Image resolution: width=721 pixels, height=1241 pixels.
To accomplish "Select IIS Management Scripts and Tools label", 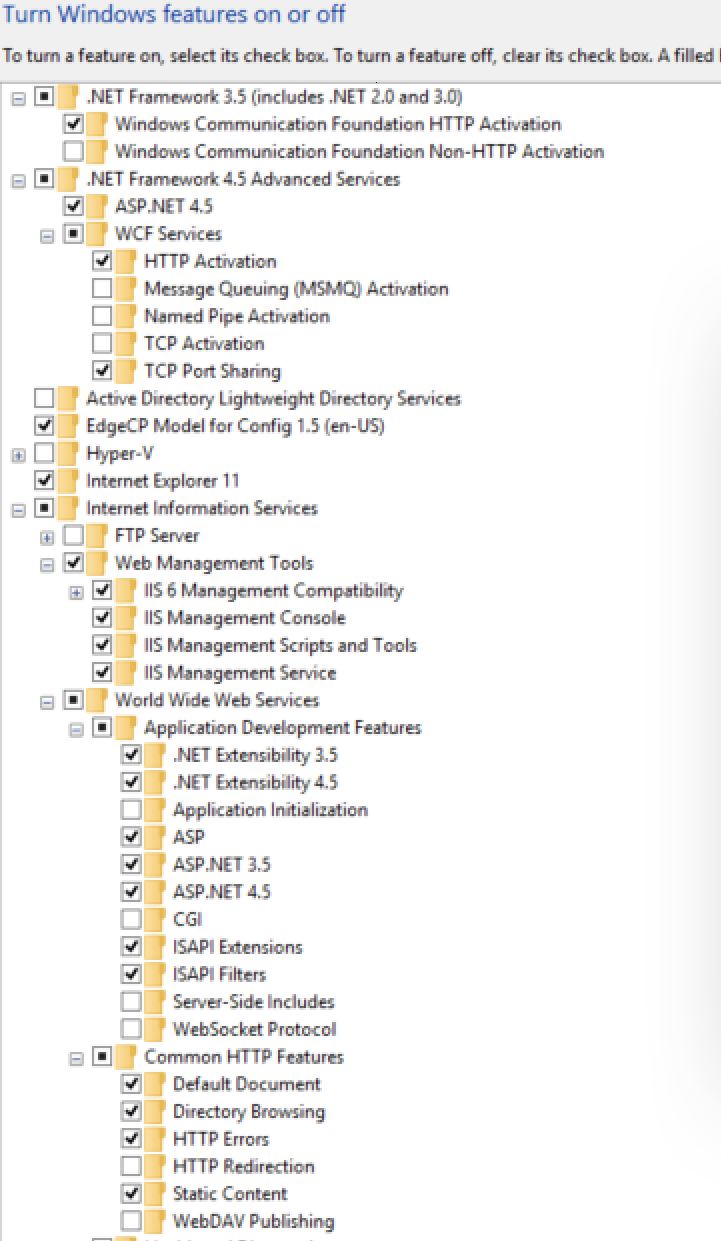I will 280,645.
